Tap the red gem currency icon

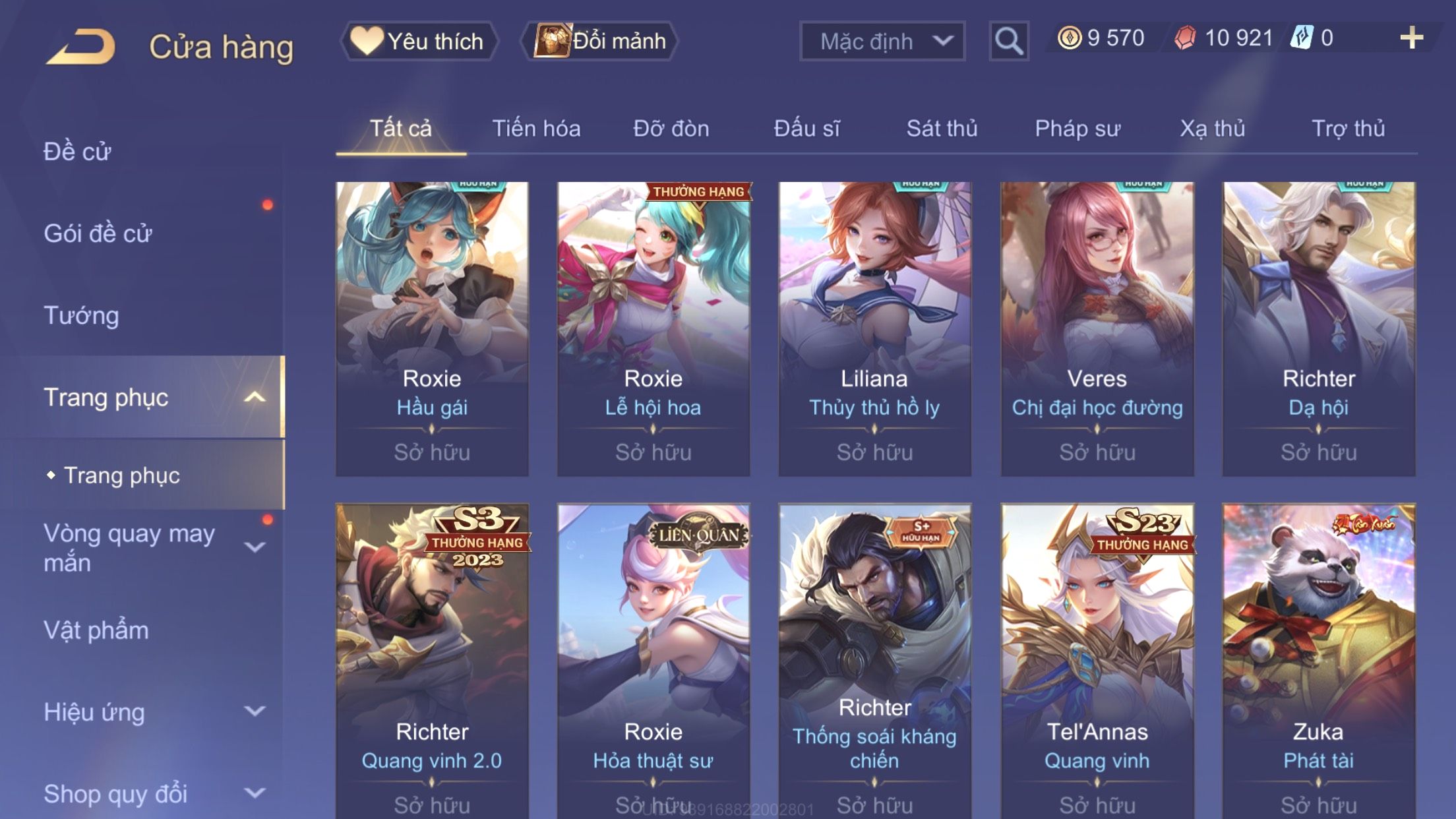pos(1185,38)
